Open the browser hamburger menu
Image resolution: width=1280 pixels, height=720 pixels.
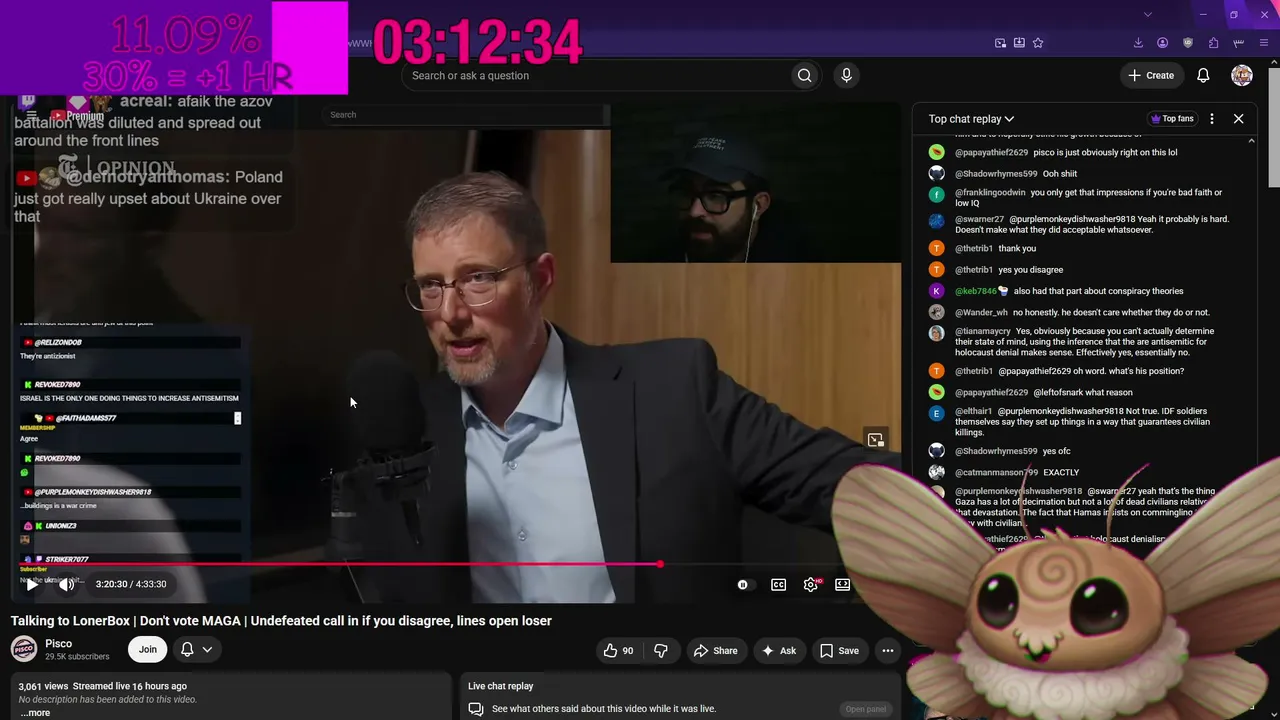click(x=1264, y=43)
